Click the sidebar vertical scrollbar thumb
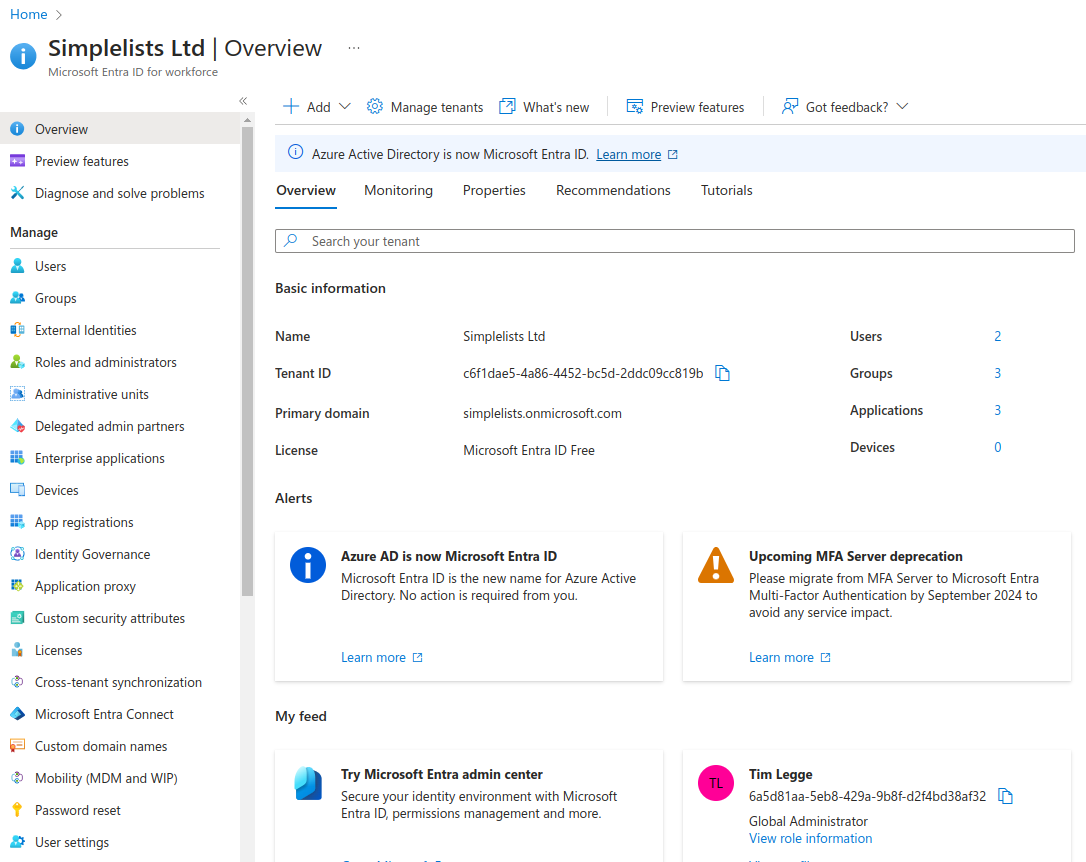The height and width of the screenshot is (862, 1086). 247,361
